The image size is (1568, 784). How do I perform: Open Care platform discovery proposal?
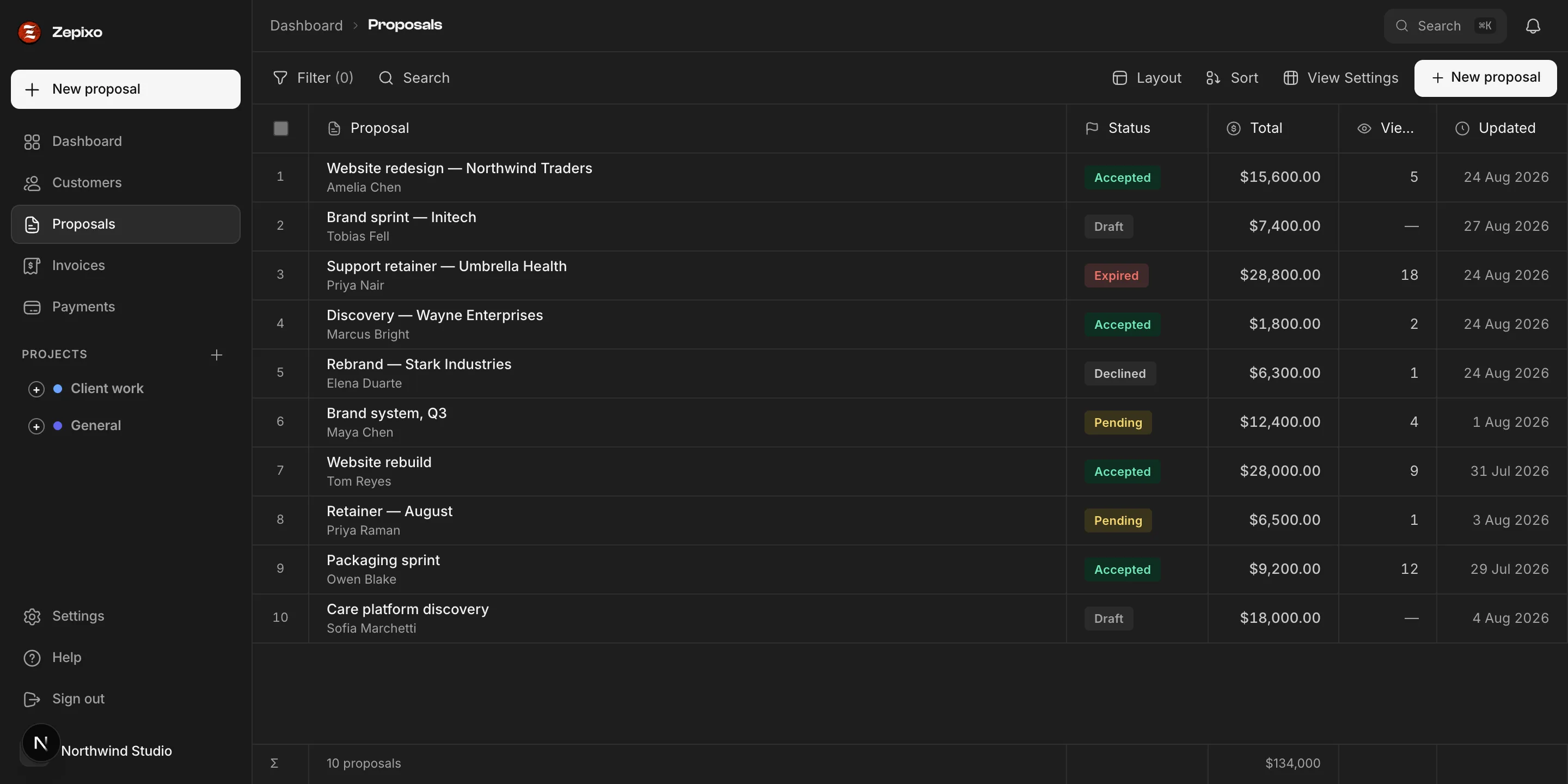point(407,609)
